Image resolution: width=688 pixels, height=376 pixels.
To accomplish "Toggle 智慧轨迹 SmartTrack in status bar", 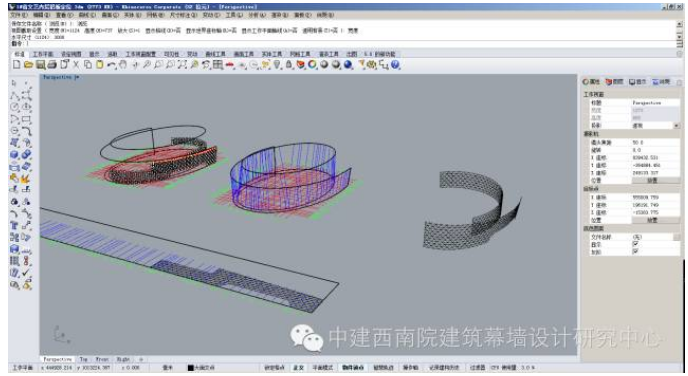I will pos(383,368).
